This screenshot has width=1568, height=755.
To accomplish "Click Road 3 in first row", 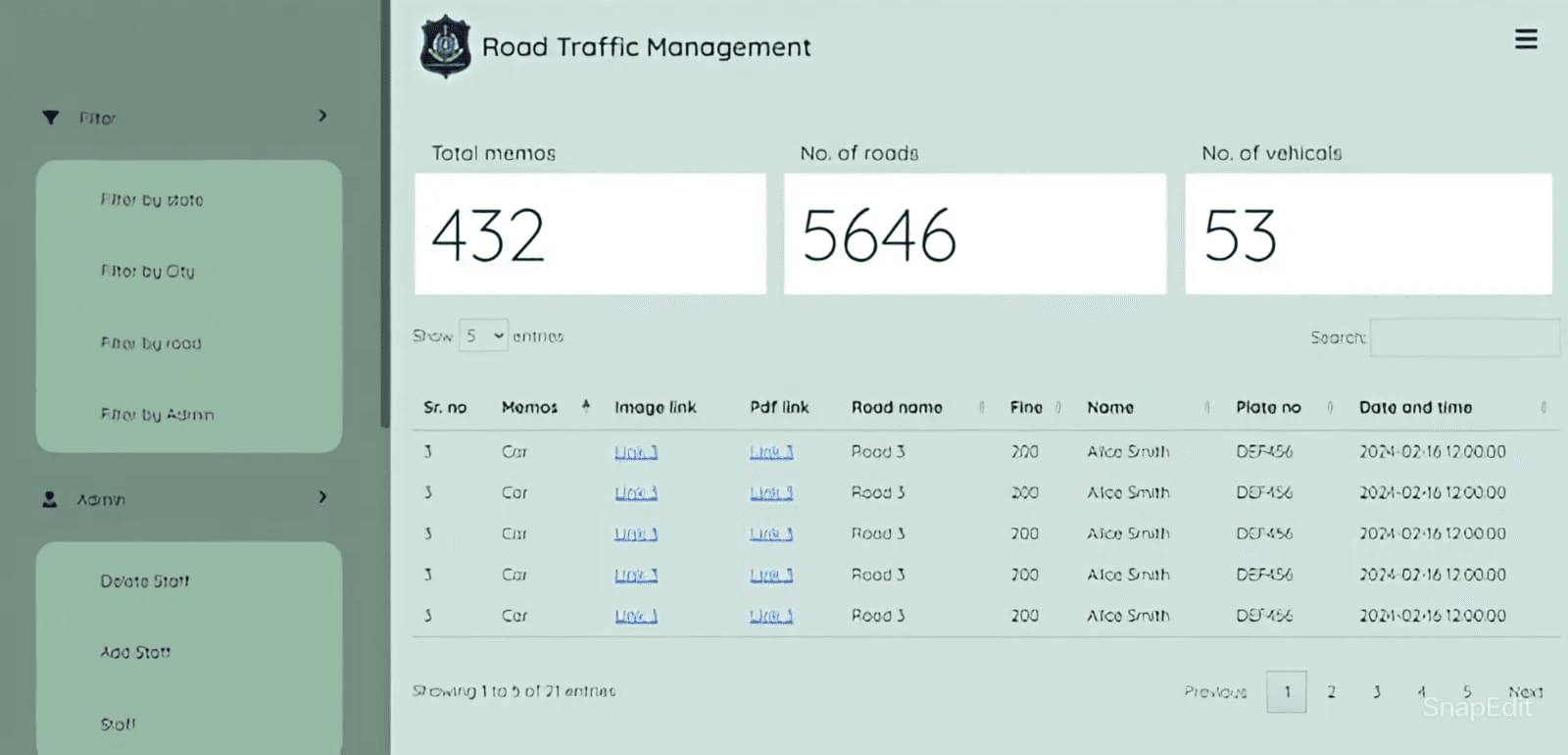I will (x=878, y=452).
